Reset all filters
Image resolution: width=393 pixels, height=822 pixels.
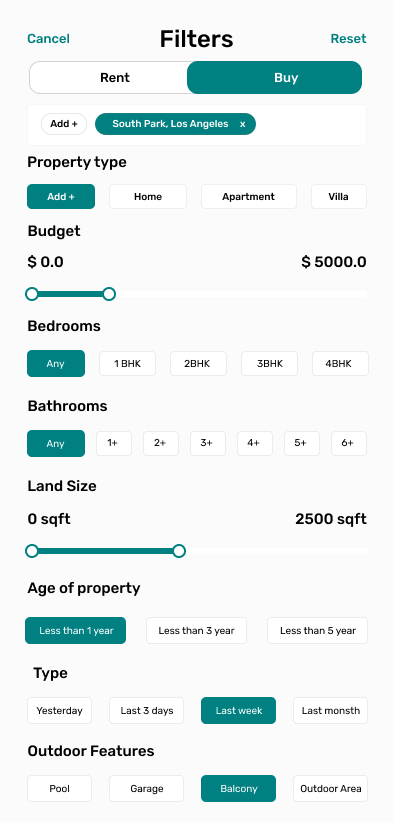[348, 39]
